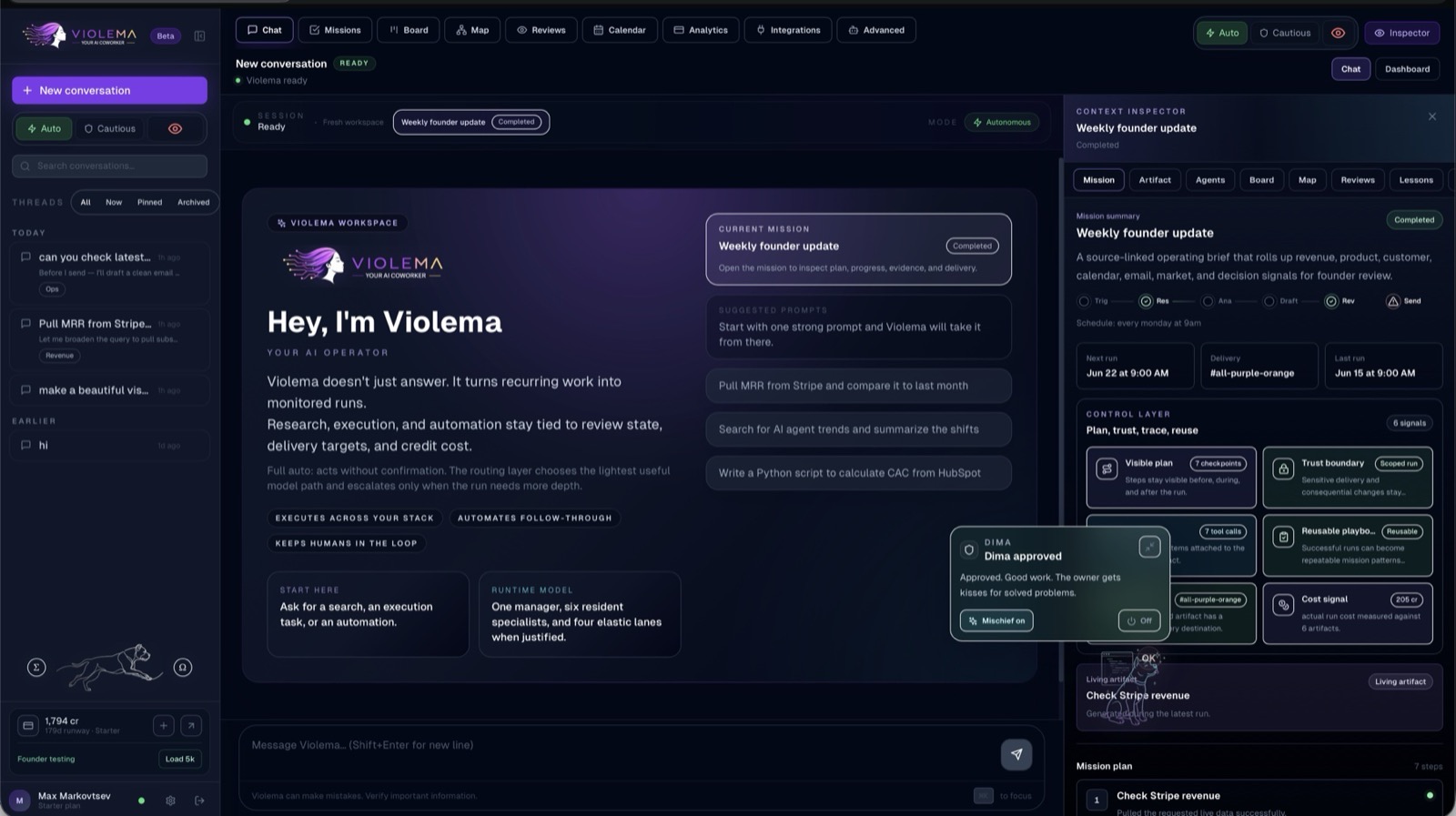Toggle the Autonomous mode pill
Screen dimensions: 1456x816
[1002, 123]
